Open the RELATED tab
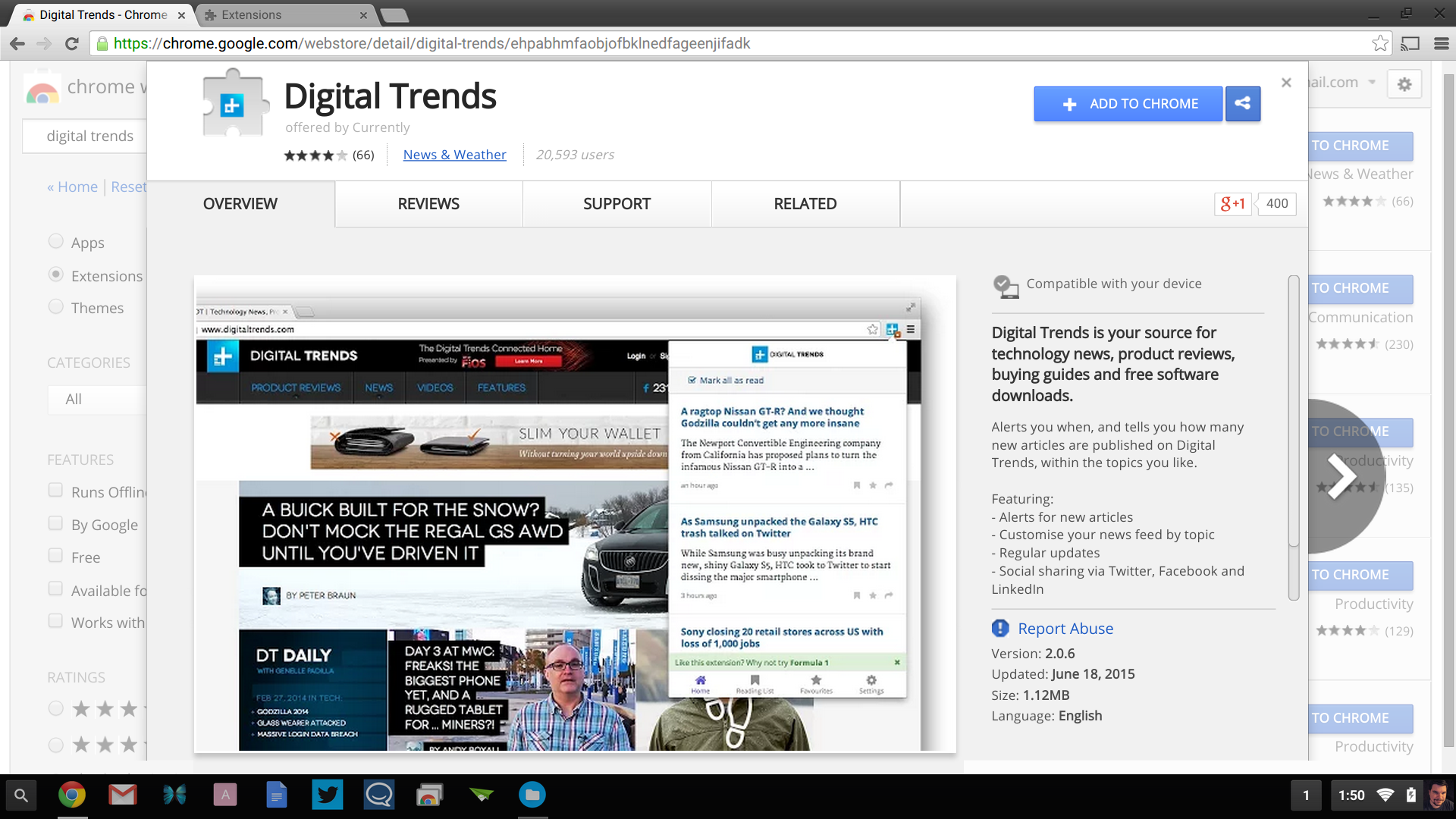This screenshot has width=1456, height=819. tap(805, 204)
